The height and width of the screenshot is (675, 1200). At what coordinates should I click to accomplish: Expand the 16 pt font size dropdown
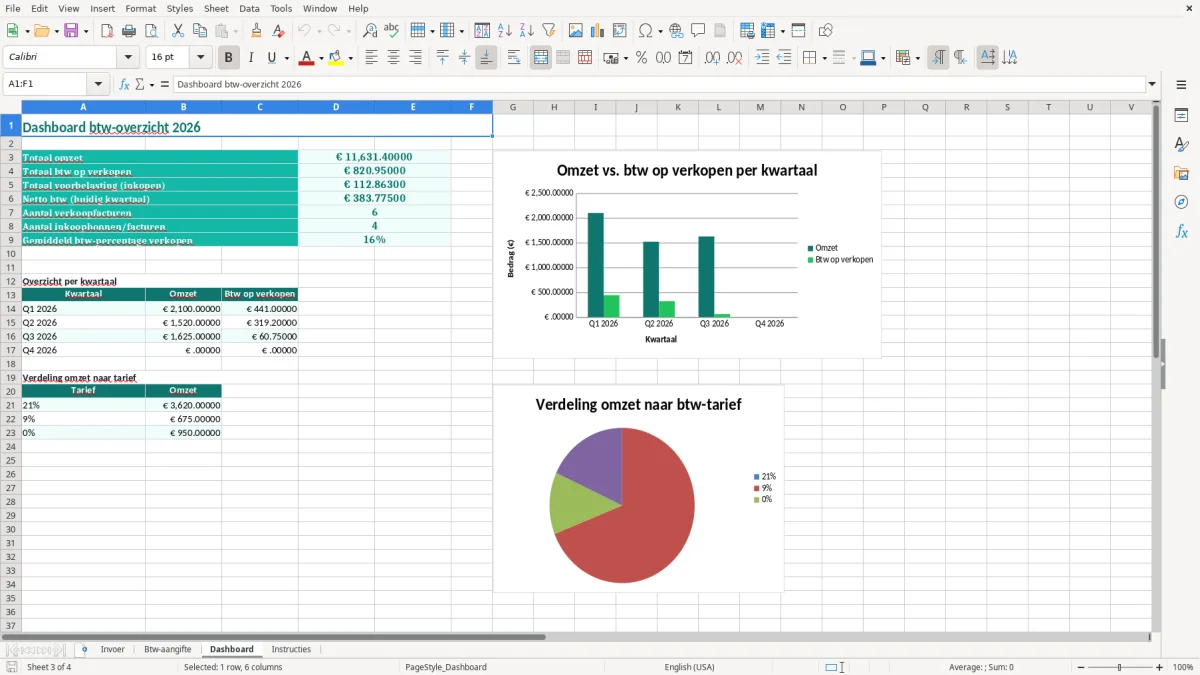coord(201,58)
